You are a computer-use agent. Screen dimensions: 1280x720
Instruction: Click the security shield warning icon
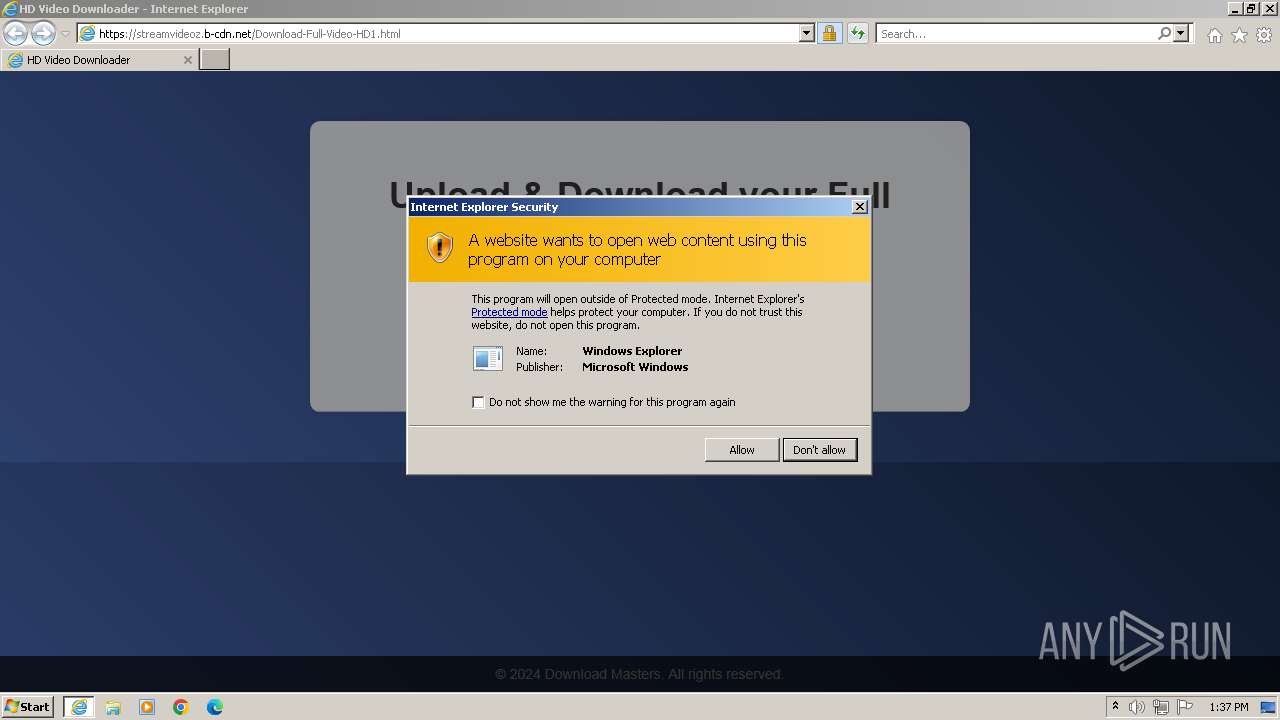tap(440, 248)
